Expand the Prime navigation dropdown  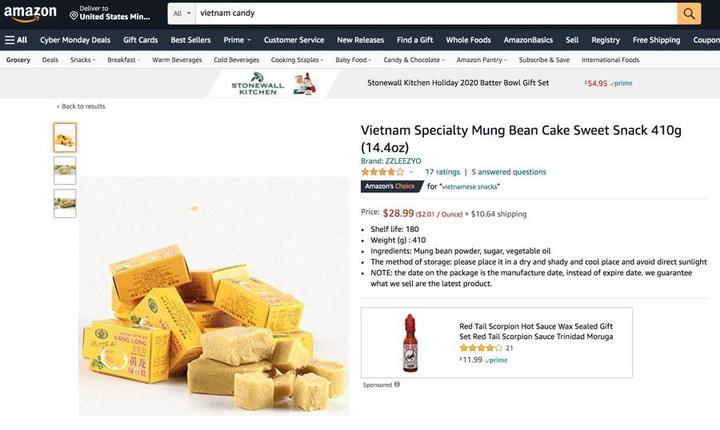tap(236, 40)
